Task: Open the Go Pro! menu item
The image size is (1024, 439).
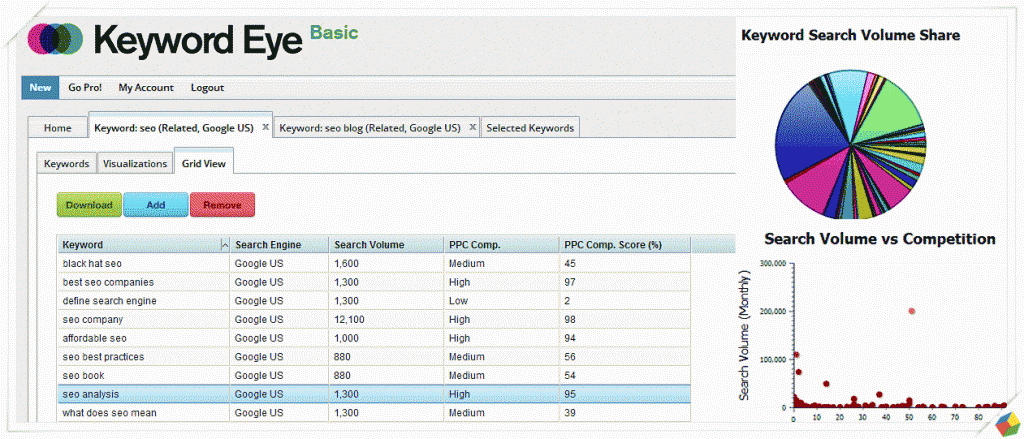Action: coord(85,88)
